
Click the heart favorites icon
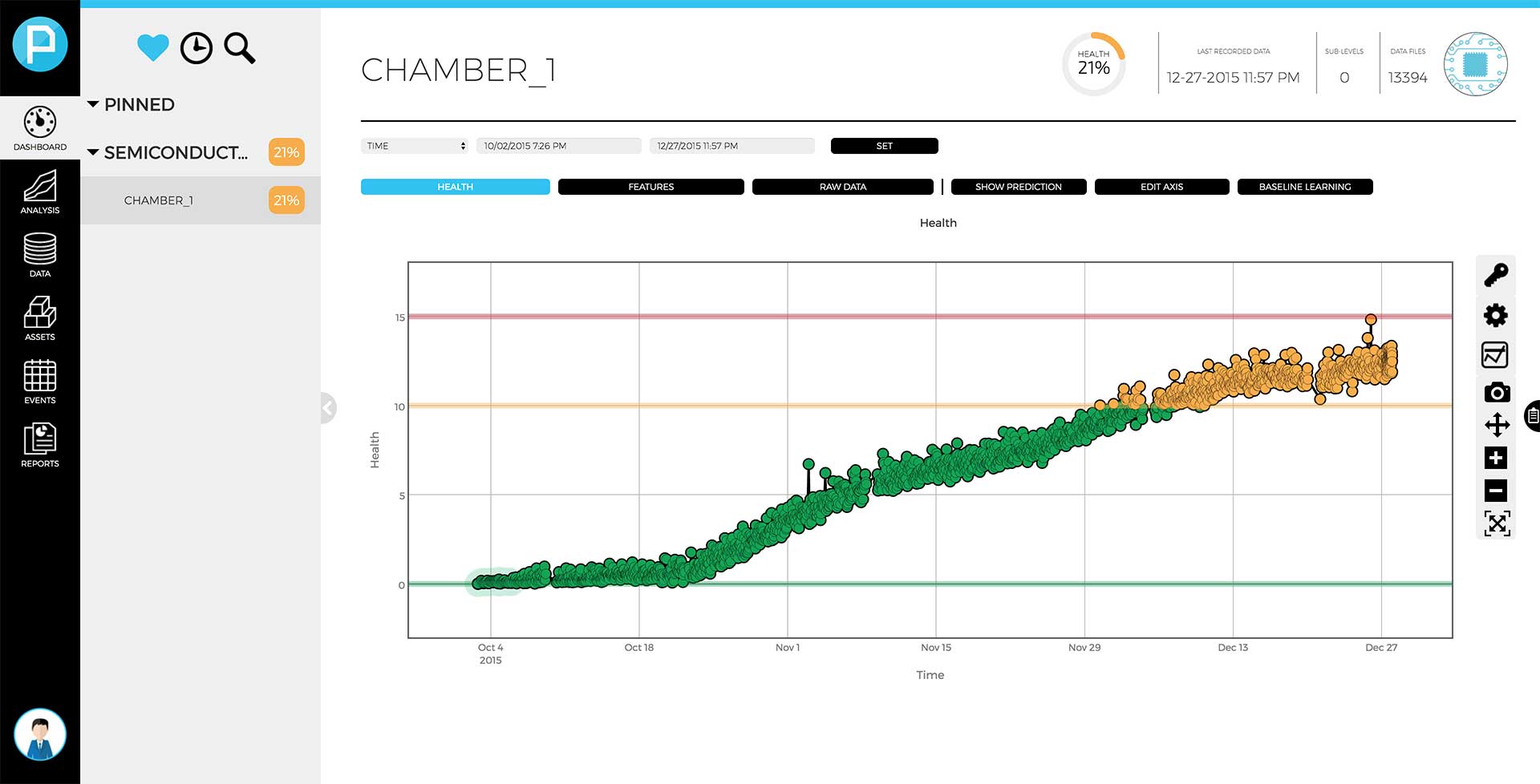152,48
